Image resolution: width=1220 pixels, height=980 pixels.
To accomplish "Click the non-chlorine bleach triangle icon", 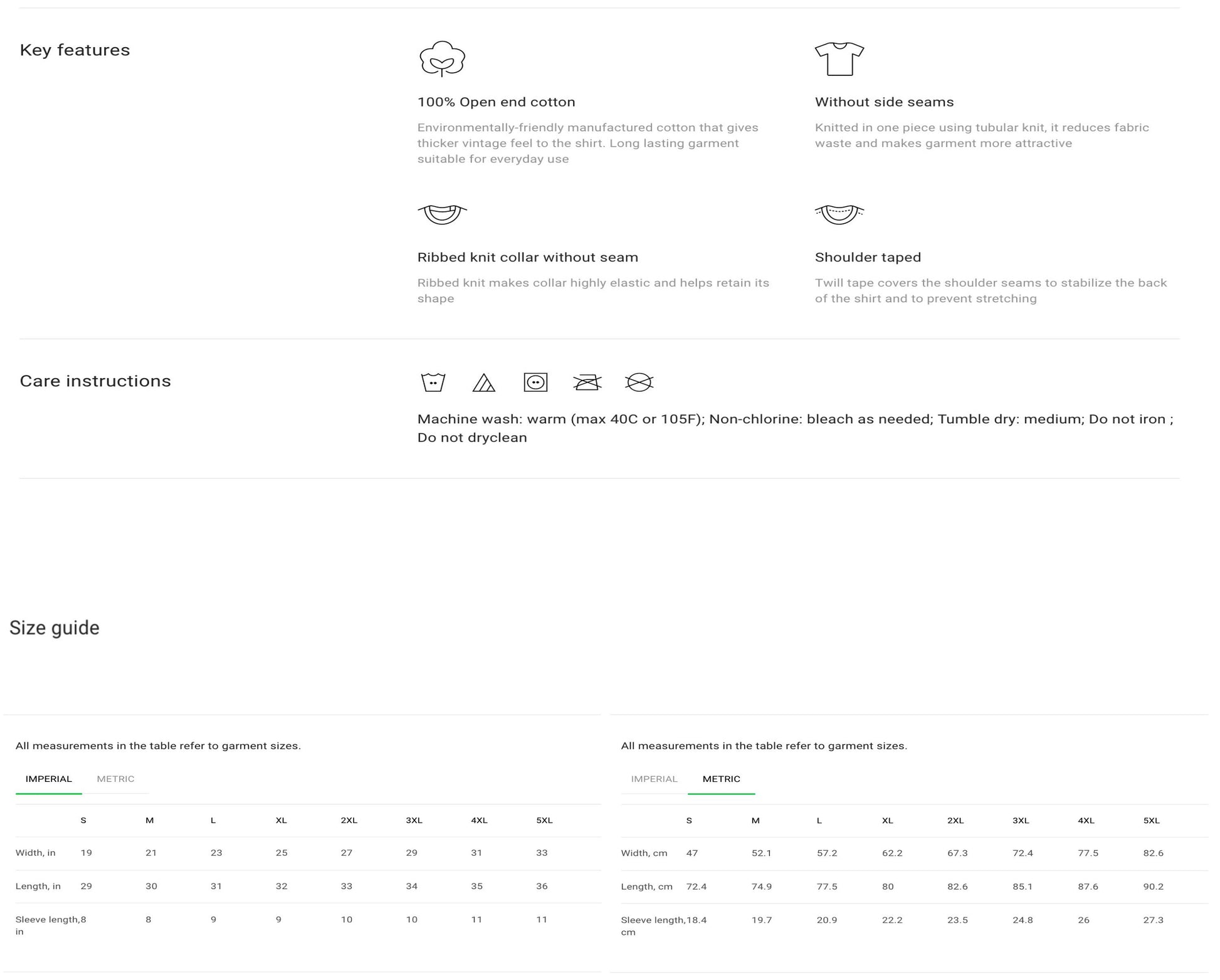I will point(483,382).
